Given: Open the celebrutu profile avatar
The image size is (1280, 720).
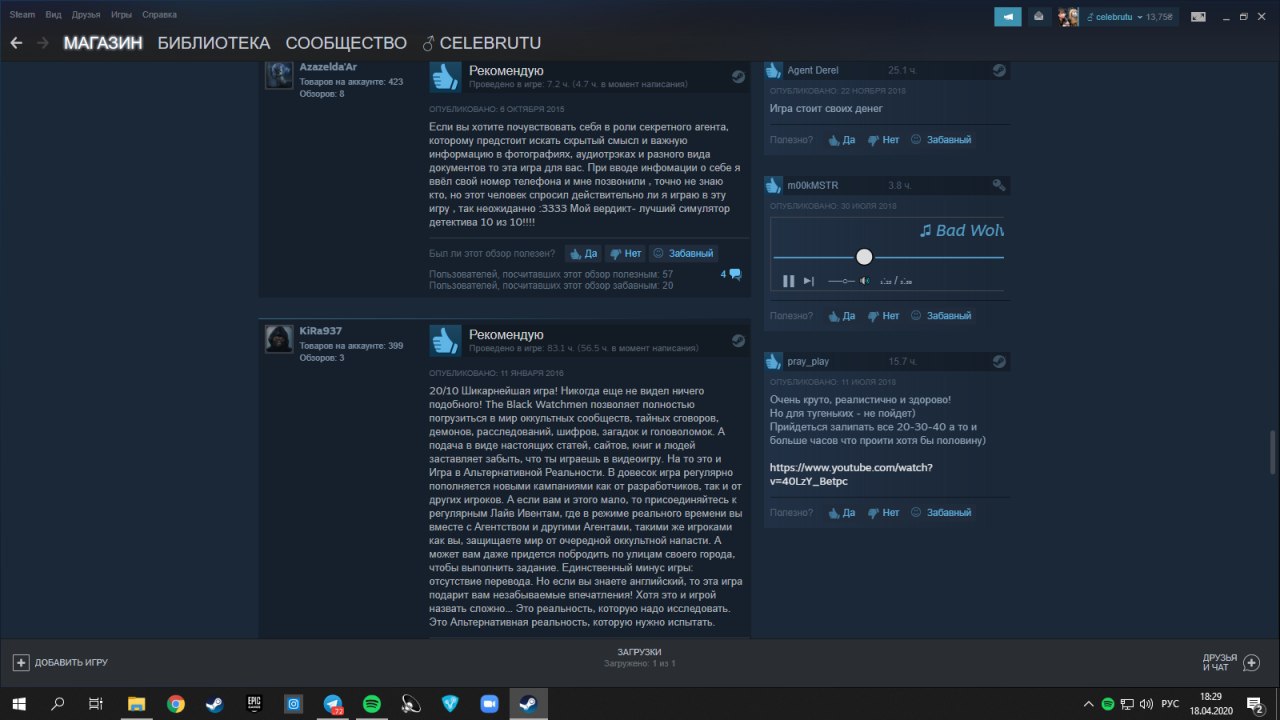Looking at the screenshot, I should click(x=1069, y=16).
